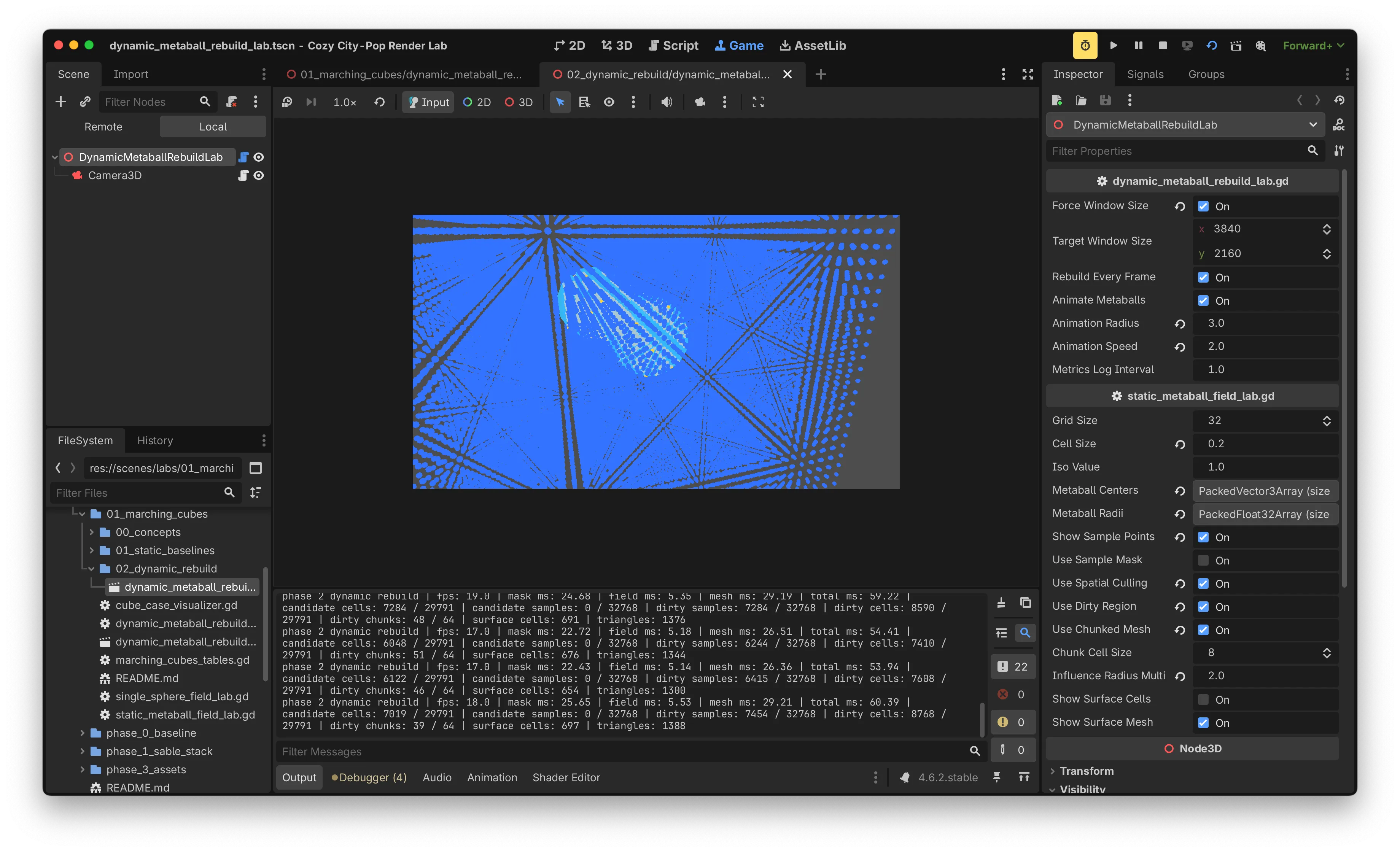
Task: Click the Movie Maker mode icon
Action: tap(1261, 45)
